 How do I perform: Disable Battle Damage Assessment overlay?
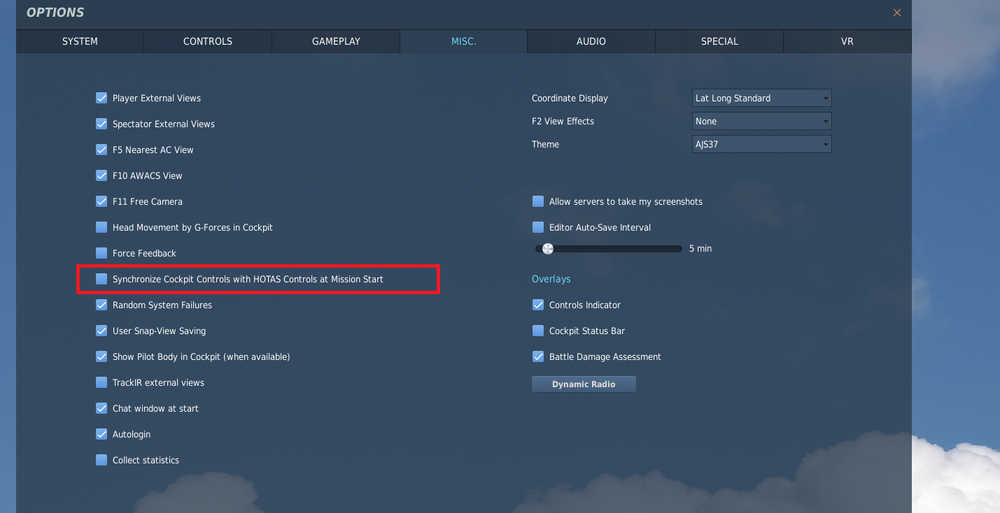click(x=538, y=357)
